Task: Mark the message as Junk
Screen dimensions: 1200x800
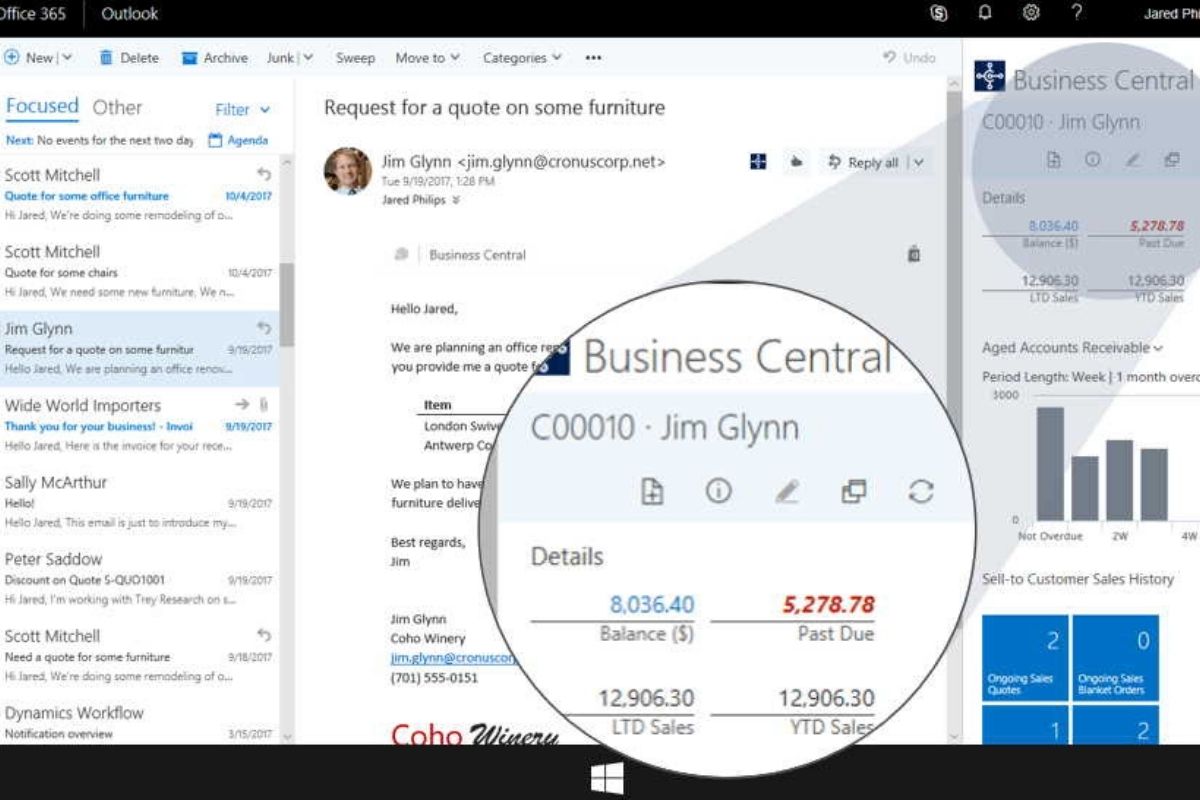Action: click(x=280, y=58)
